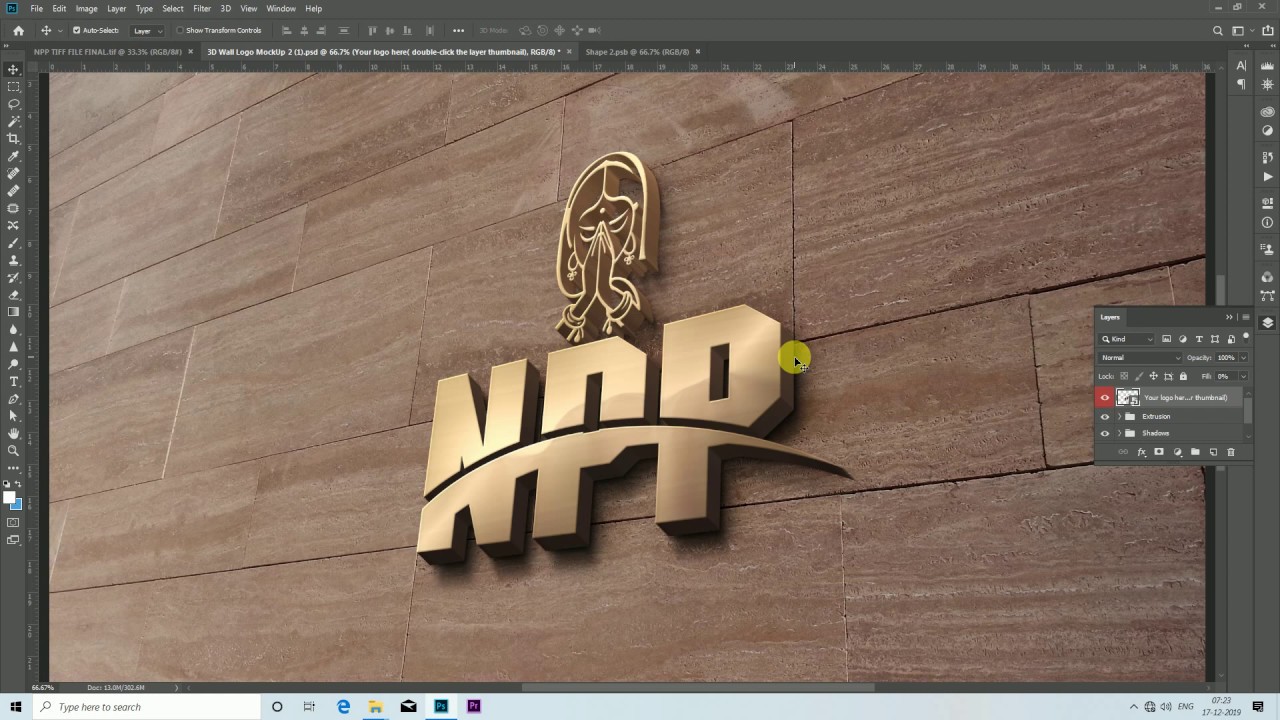Toggle layer filtering switch on or off
Screen dimensions: 1280x720
[x=1246, y=337]
